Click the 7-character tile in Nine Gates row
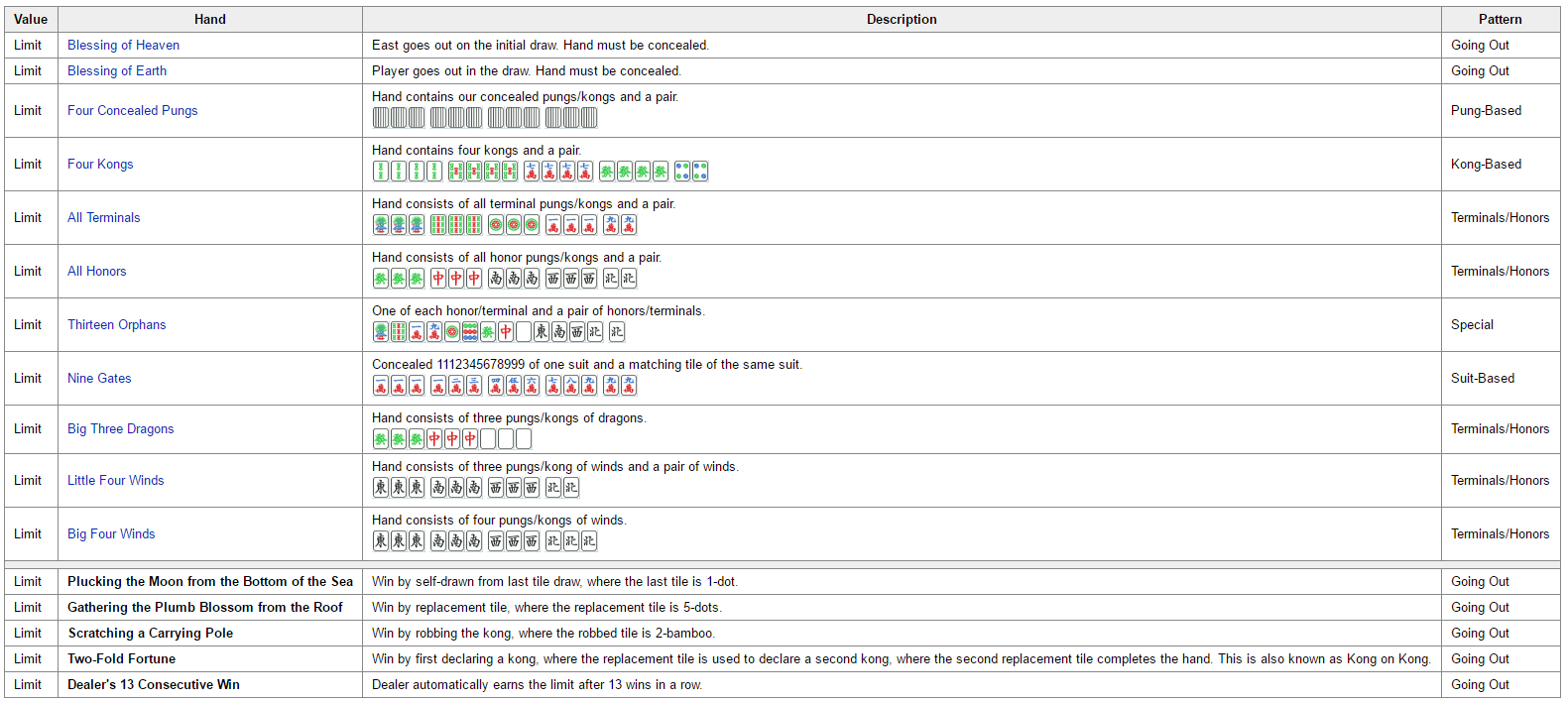 click(553, 386)
